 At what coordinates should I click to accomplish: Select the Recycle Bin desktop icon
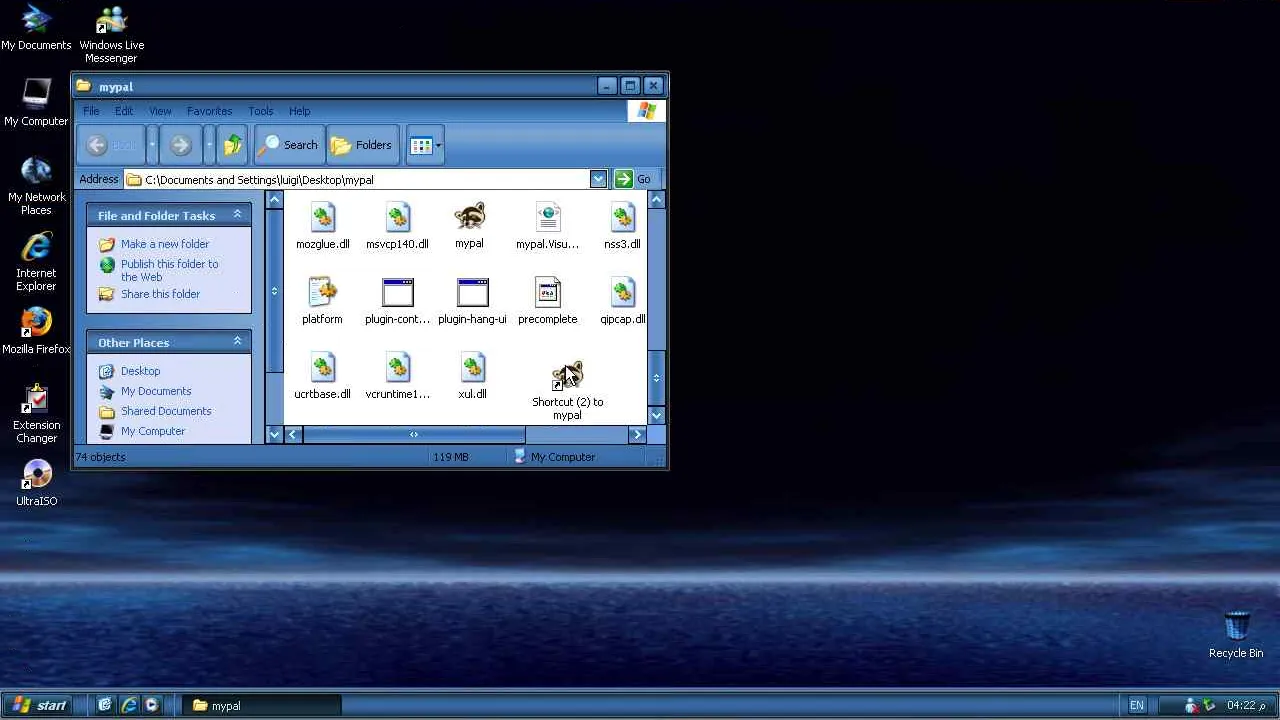[1236, 626]
